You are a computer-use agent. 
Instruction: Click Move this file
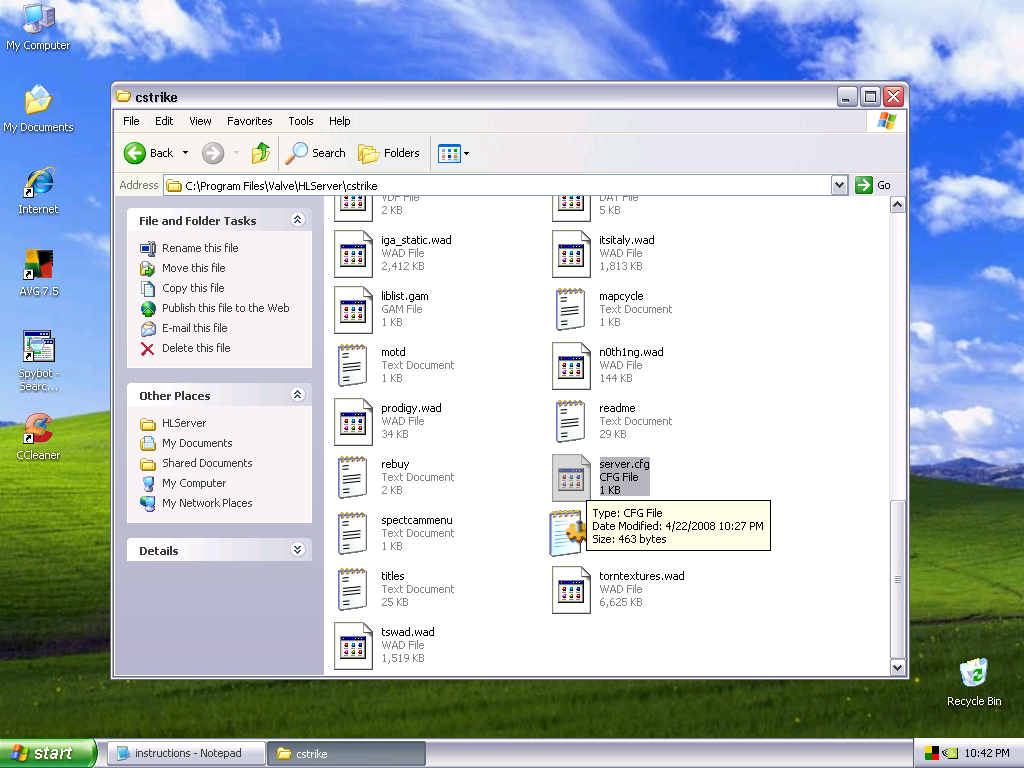point(193,268)
